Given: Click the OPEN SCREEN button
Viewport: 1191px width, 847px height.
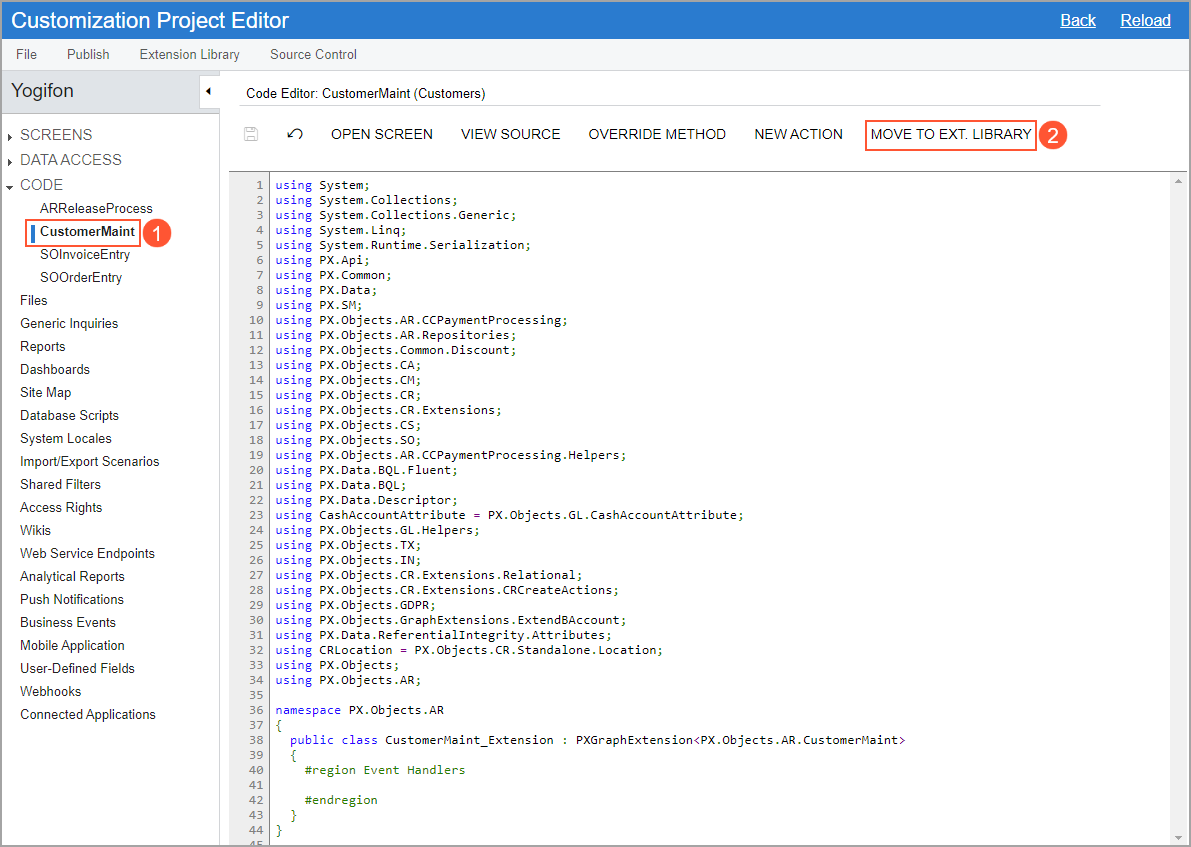Looking at the screenshot, I should click(381, 134).
